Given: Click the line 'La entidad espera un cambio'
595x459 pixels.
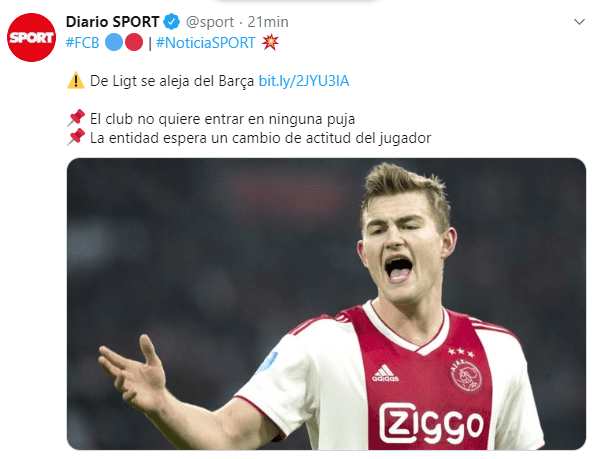Looking at the screenshot, I should 260,138.
